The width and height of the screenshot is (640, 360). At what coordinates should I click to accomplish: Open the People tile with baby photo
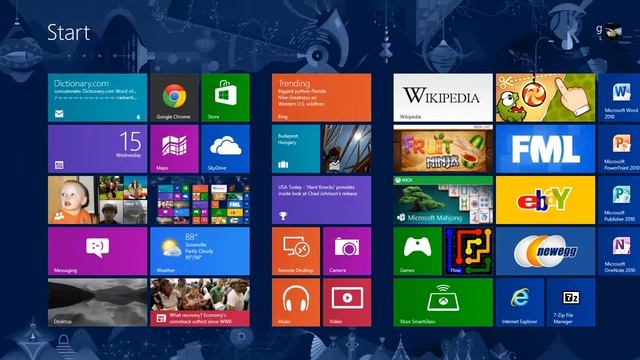[98, 200]
